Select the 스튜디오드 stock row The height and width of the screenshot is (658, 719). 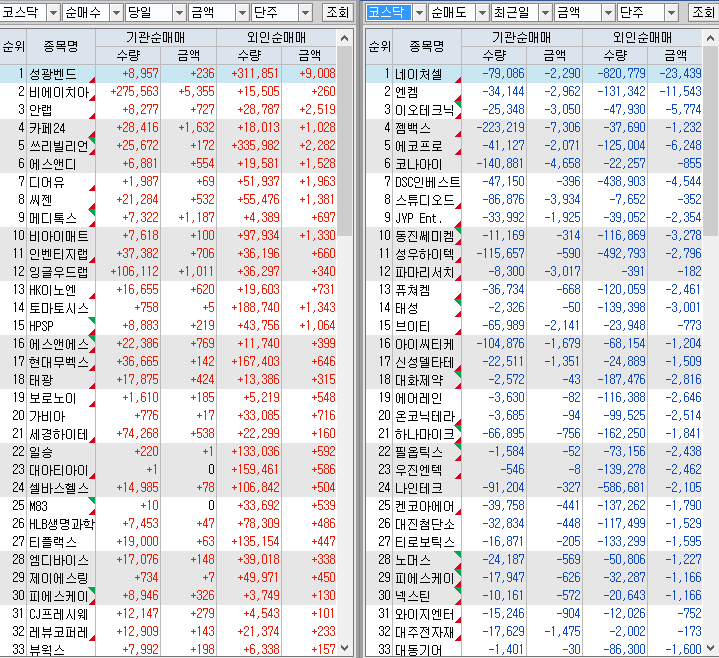[x=534, y=199]
